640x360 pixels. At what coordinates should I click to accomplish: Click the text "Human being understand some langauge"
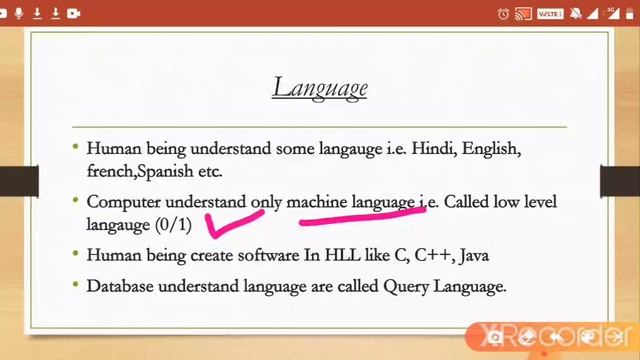click(234, 149)
